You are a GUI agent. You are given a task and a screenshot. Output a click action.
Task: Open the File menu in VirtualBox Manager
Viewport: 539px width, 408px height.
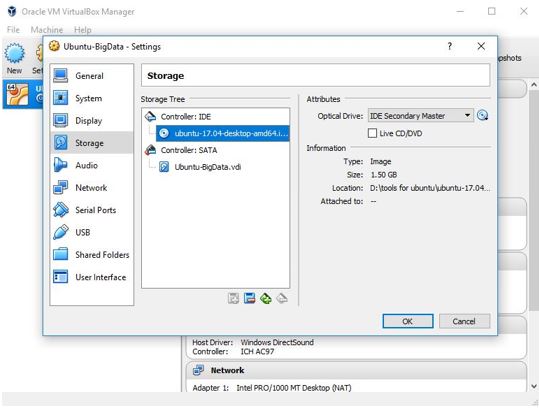13,30
